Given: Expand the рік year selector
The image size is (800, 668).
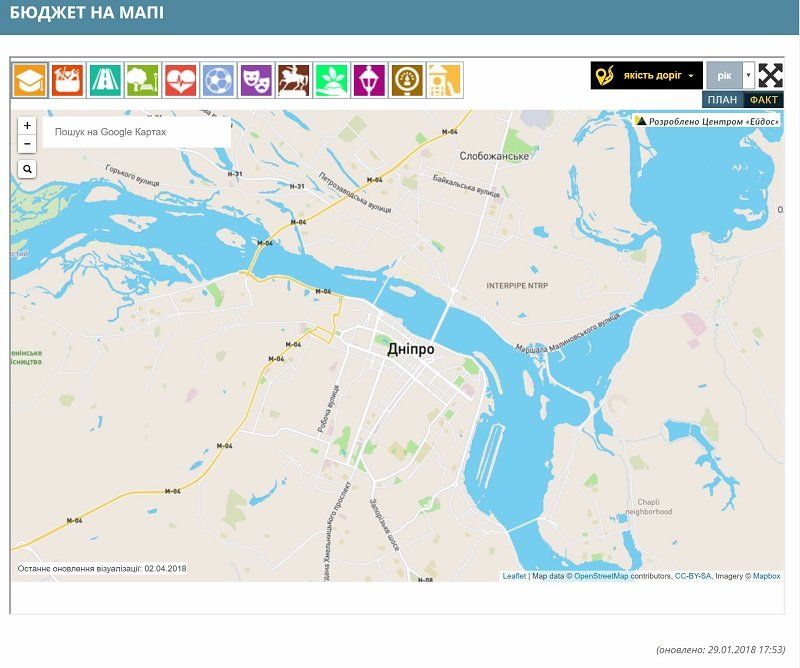Looking at the screenshot, I should click(748, 76).
